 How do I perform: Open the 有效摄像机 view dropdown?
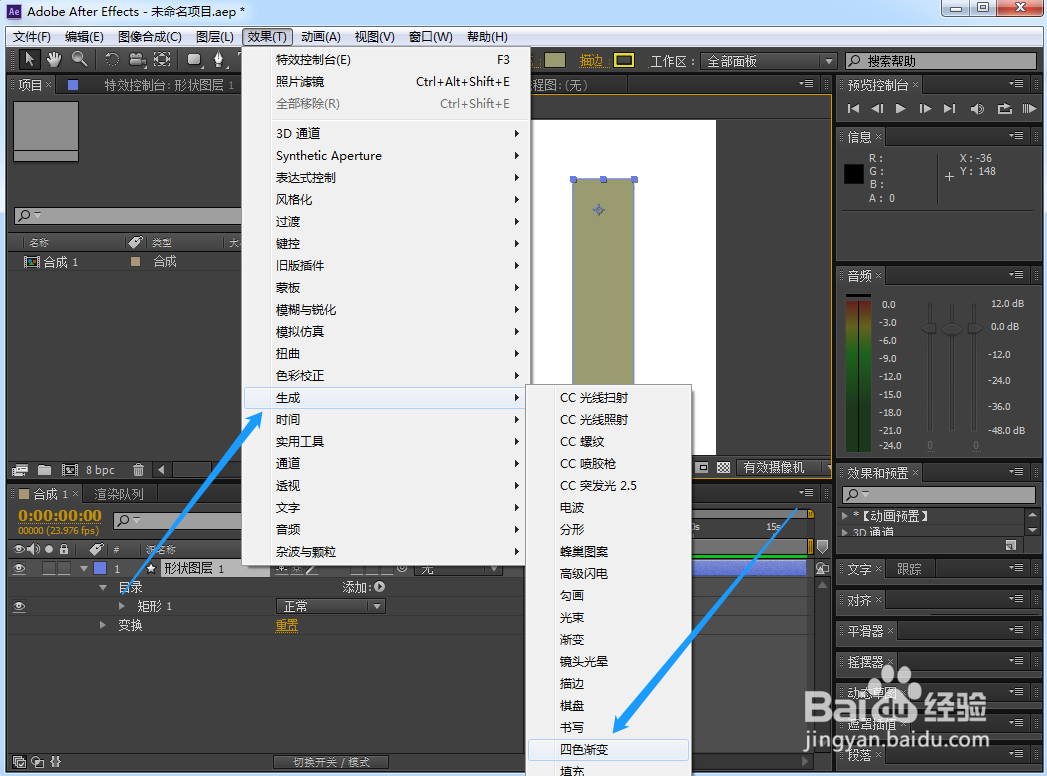click(785, 467)
